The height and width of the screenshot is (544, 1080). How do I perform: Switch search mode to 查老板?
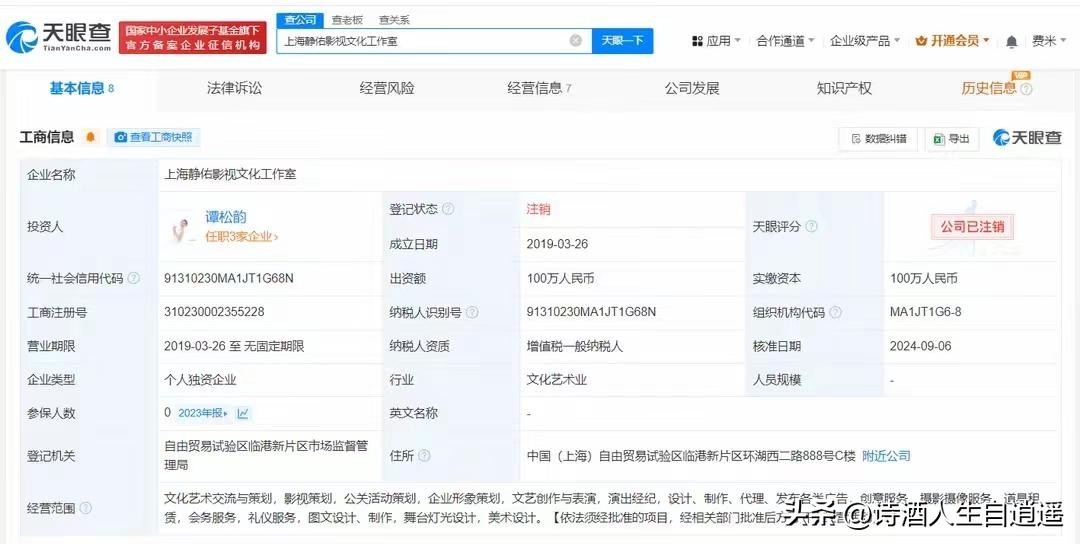coord(347,20)
